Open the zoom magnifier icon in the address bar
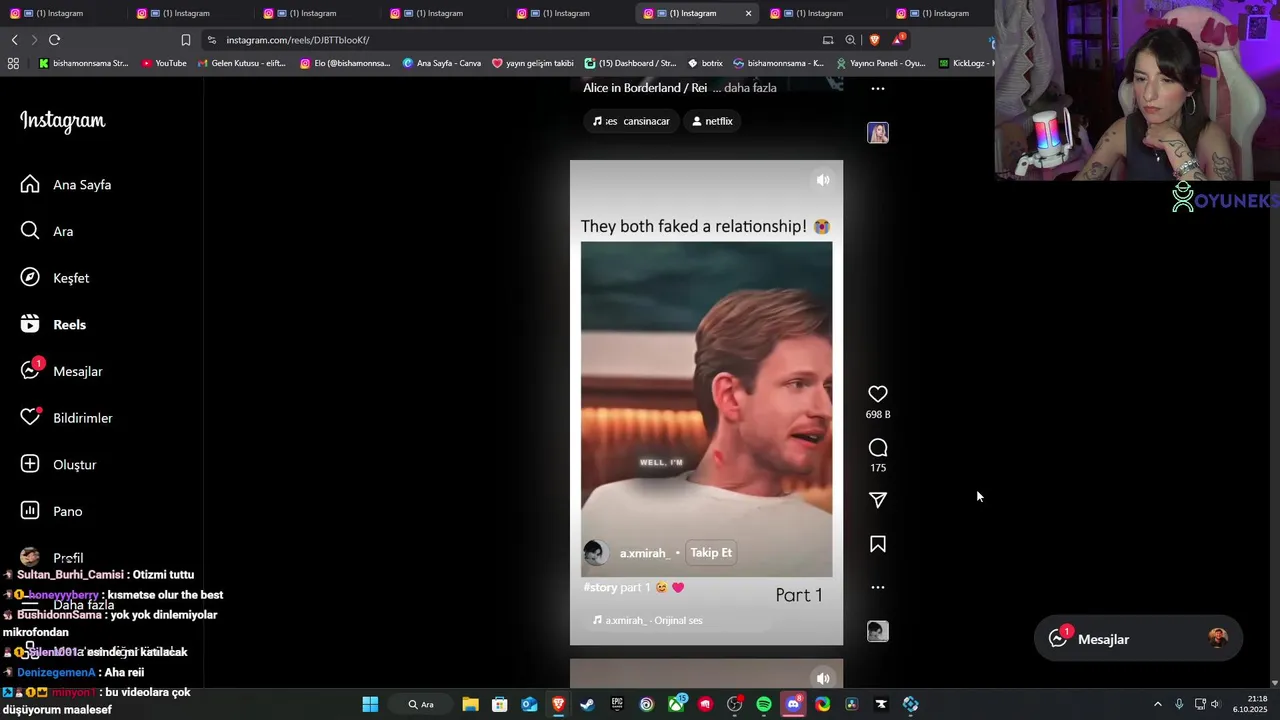The image size is (1280, 720). pyautogui.click(x=850, y=40)
